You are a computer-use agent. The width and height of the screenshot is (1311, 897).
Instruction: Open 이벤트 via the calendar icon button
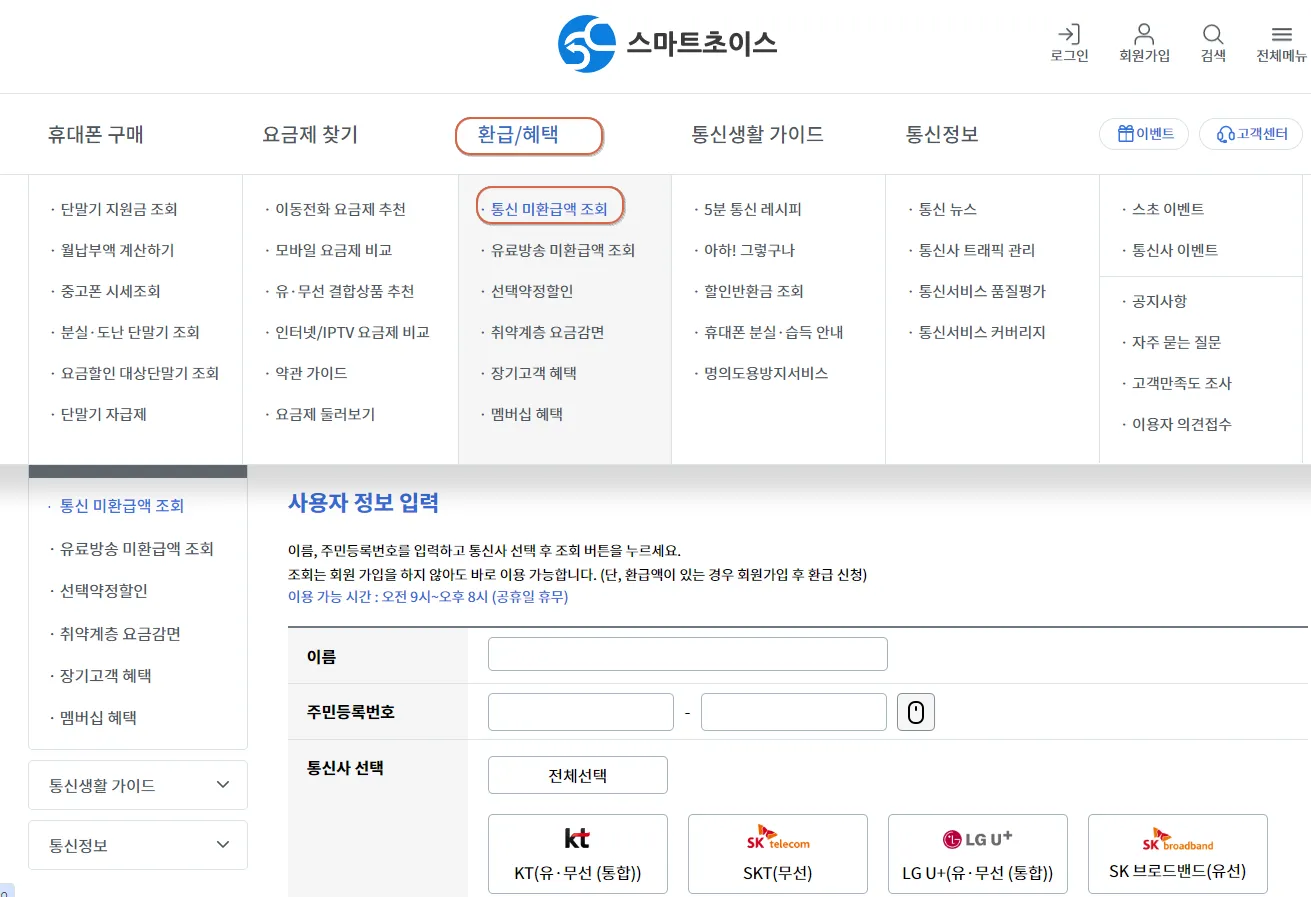pos(1143,132)
